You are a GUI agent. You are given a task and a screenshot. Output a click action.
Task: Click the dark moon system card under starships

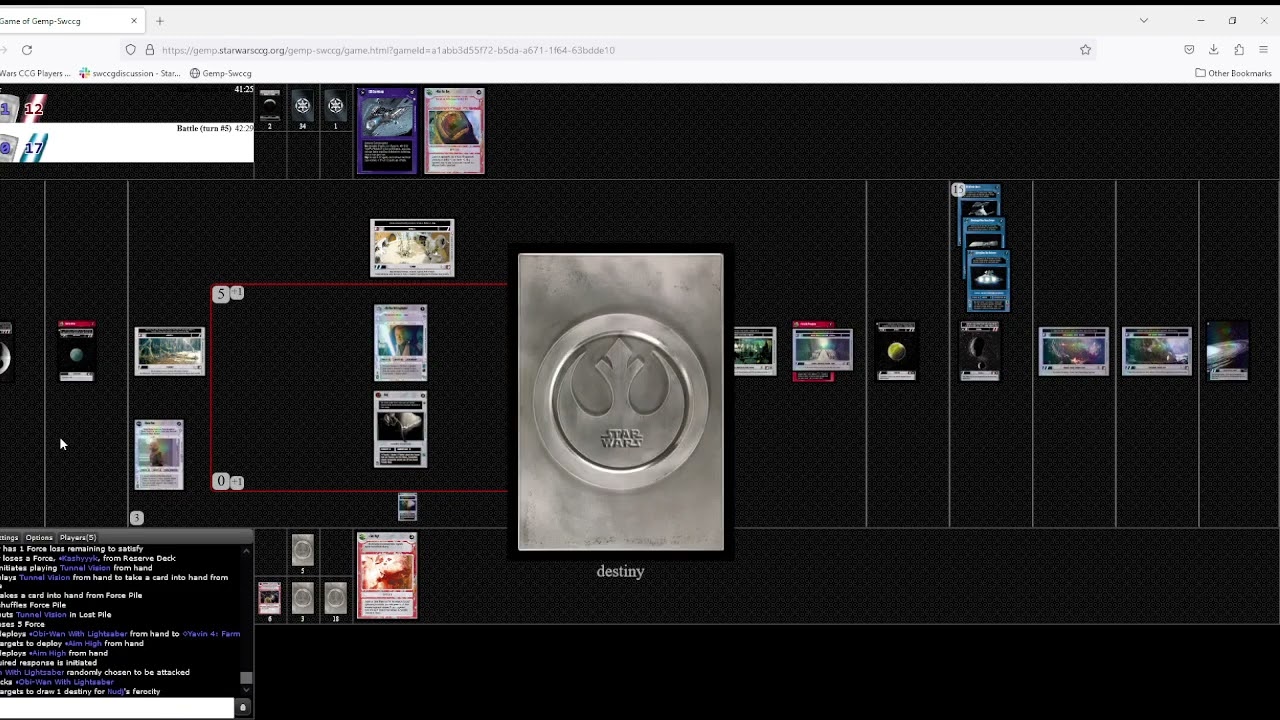pyautogui.click(x=979, y=351)
